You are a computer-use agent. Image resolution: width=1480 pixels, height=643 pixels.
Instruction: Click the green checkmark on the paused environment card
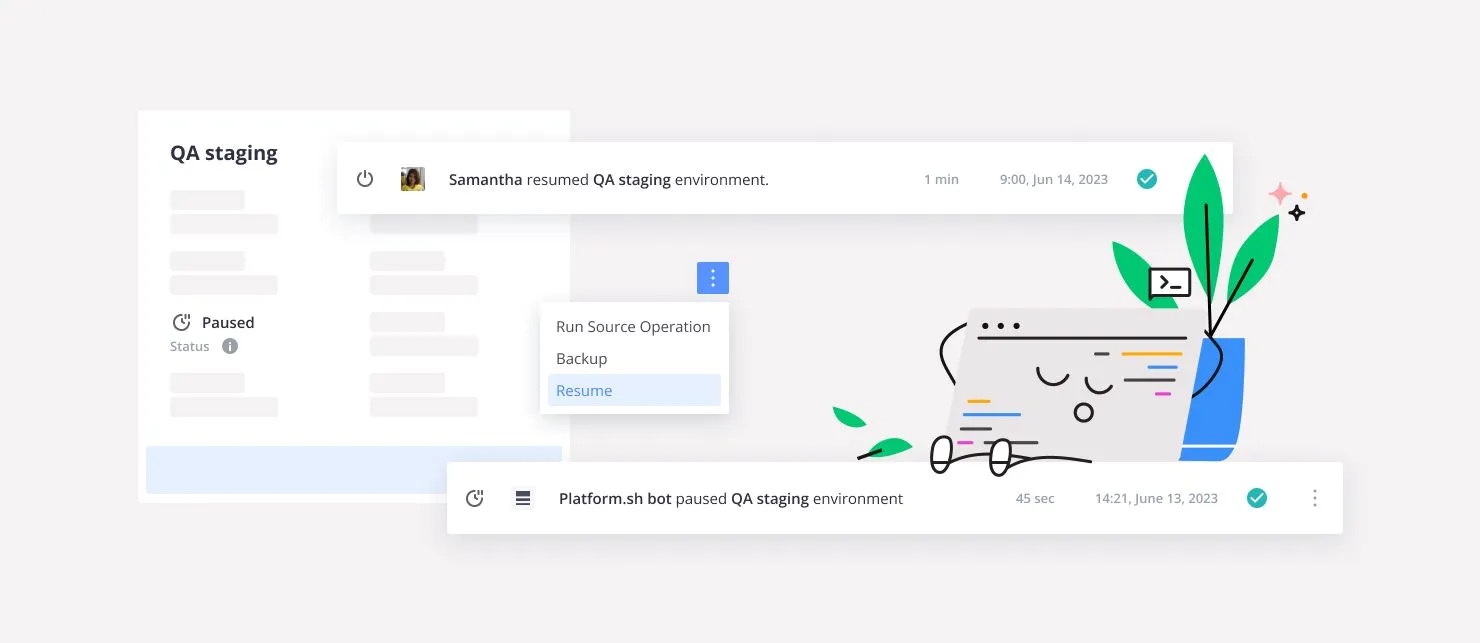(x=1256, y=497)
